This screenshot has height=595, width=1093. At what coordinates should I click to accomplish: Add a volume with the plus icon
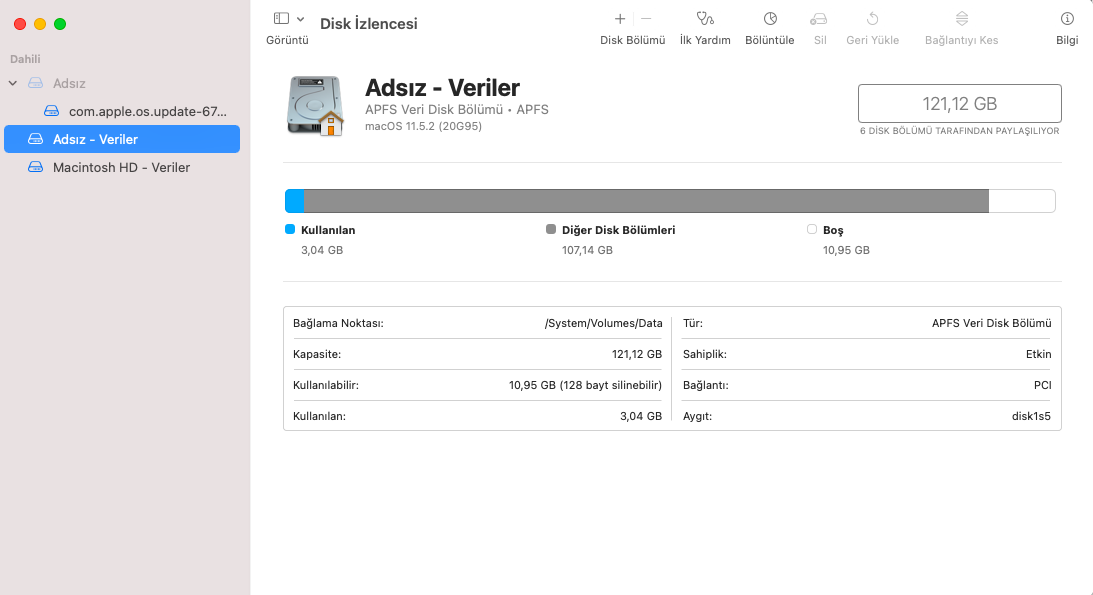point(620,19)
